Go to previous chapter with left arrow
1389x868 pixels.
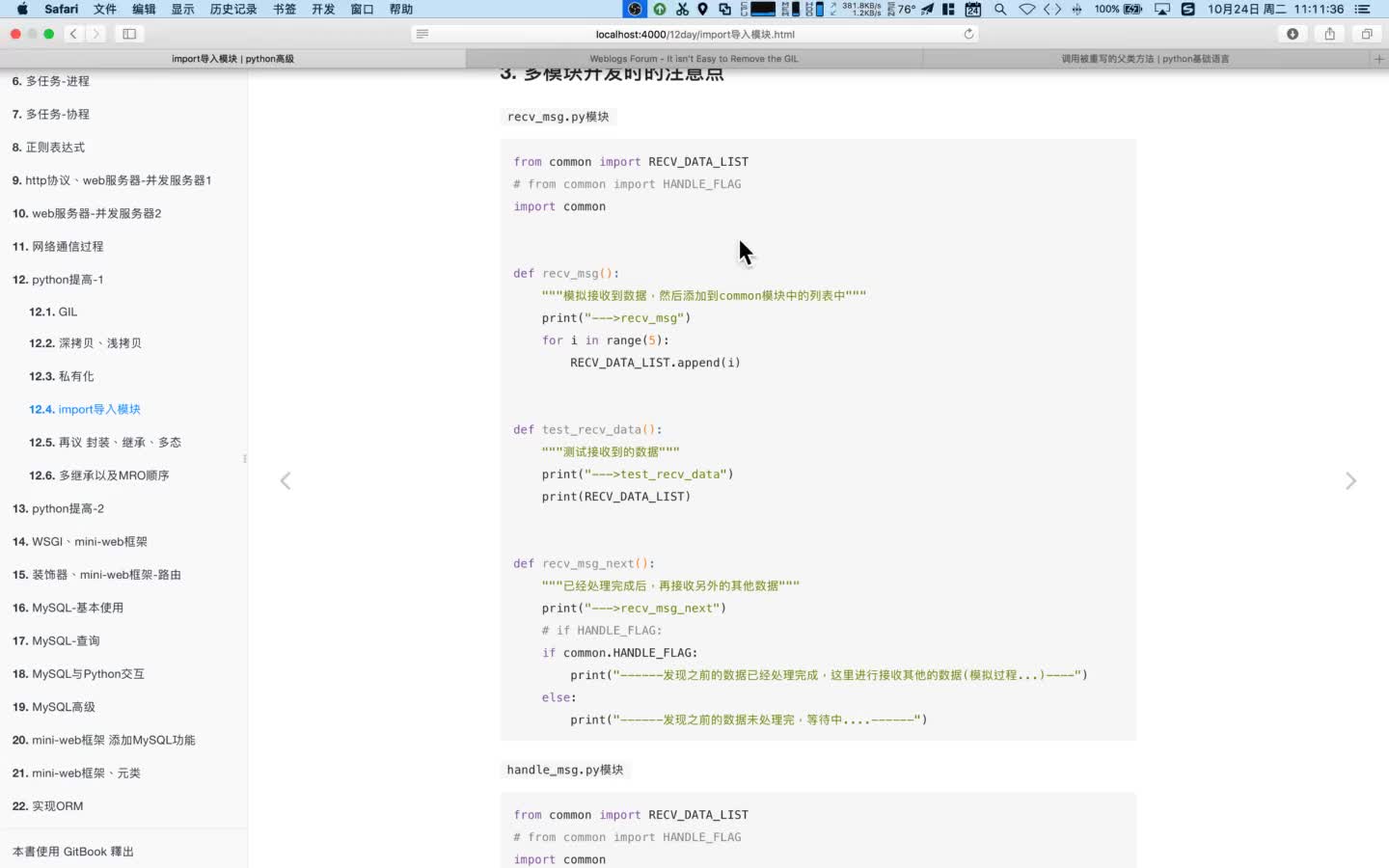(x=286, y=480)
